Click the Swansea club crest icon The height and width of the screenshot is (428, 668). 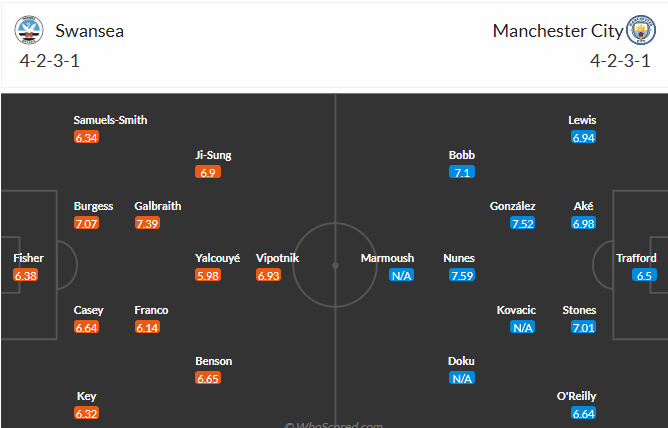30,31
